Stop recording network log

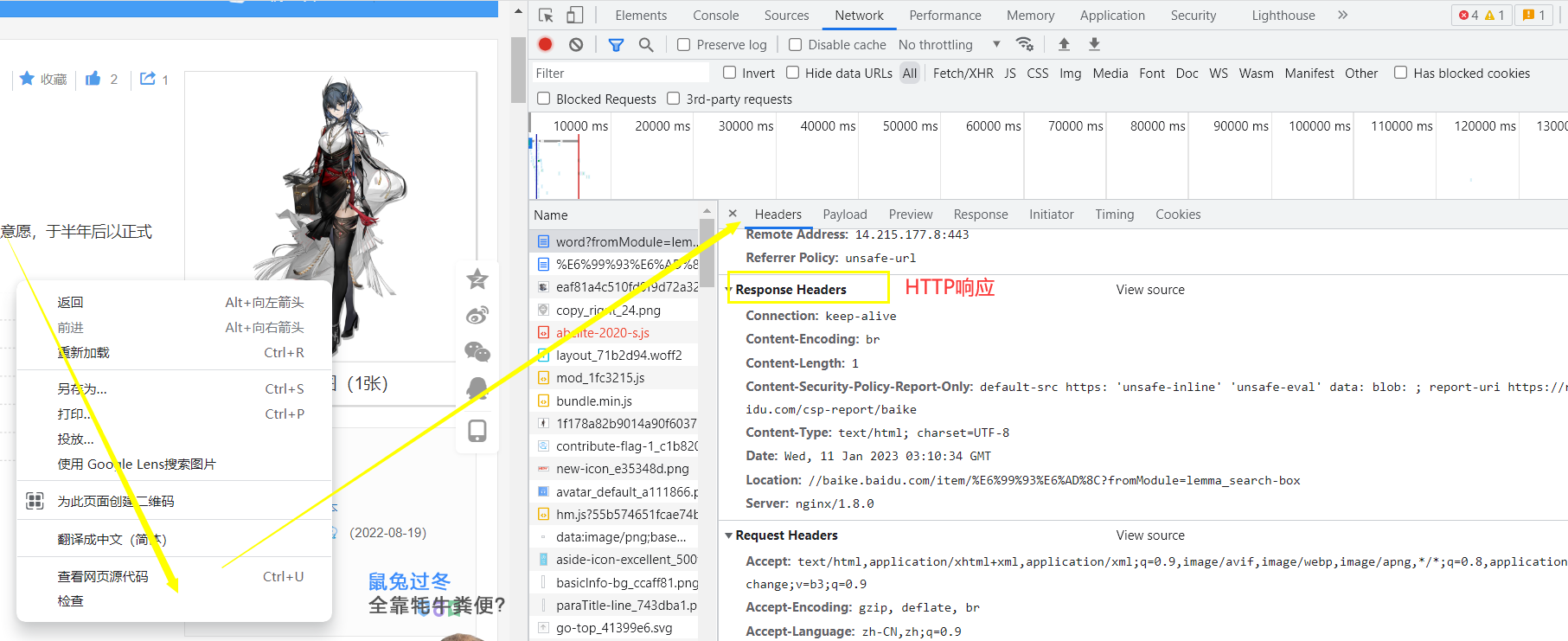pos(545,44)
